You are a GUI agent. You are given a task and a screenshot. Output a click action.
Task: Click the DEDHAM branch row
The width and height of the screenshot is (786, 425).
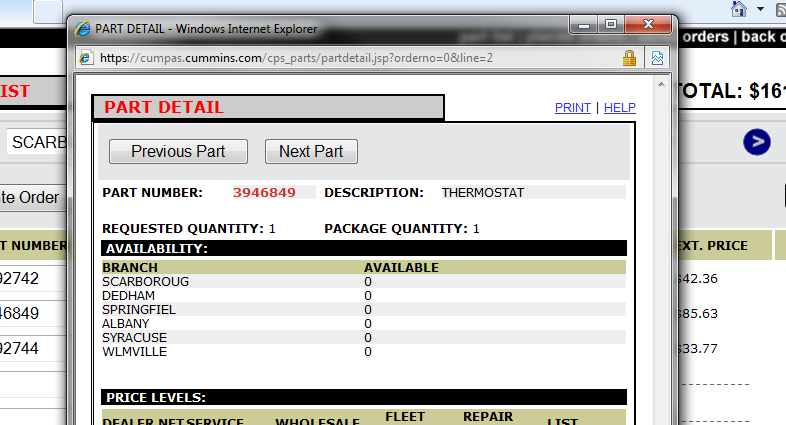point(363,296)
